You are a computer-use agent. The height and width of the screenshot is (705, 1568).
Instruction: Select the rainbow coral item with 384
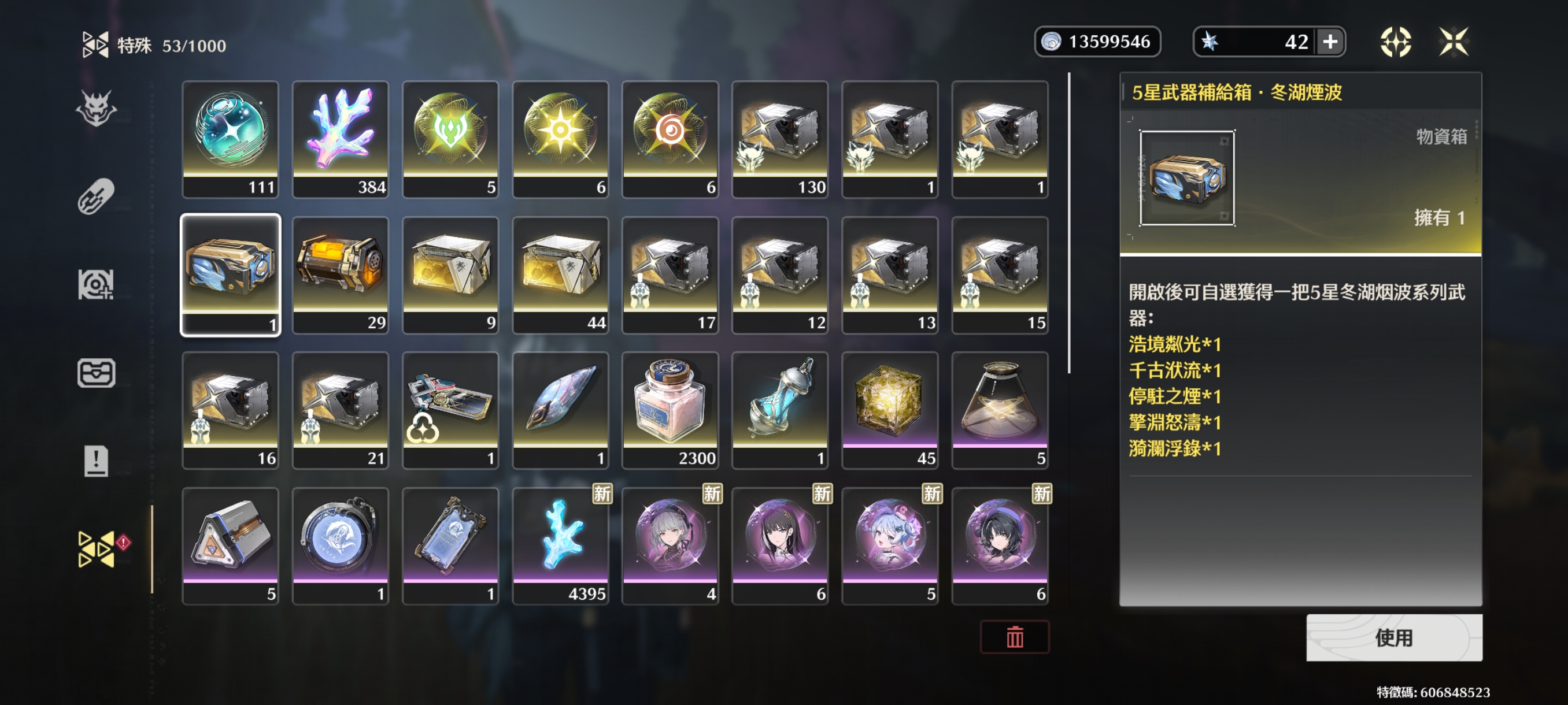coord(341,139)
